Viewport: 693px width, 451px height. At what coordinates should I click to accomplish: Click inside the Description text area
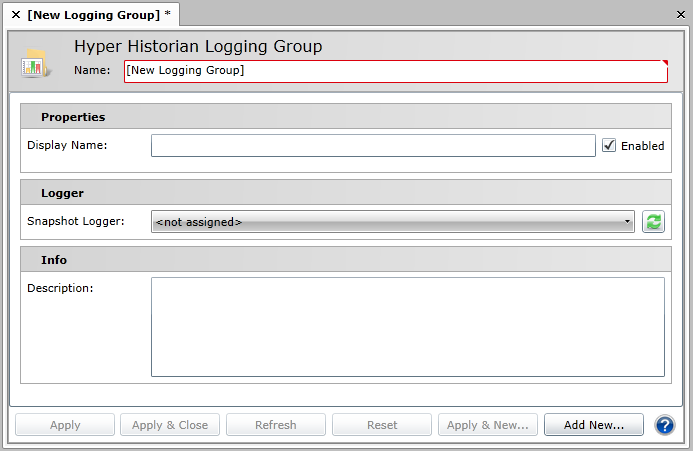[x=407, y=326]
